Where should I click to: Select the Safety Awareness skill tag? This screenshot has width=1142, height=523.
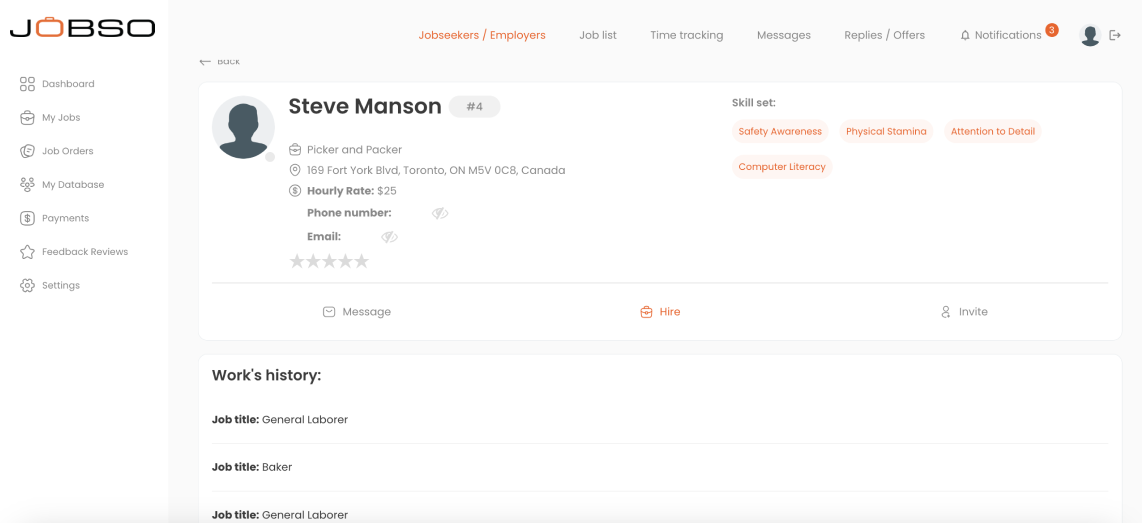click(780, 132)
